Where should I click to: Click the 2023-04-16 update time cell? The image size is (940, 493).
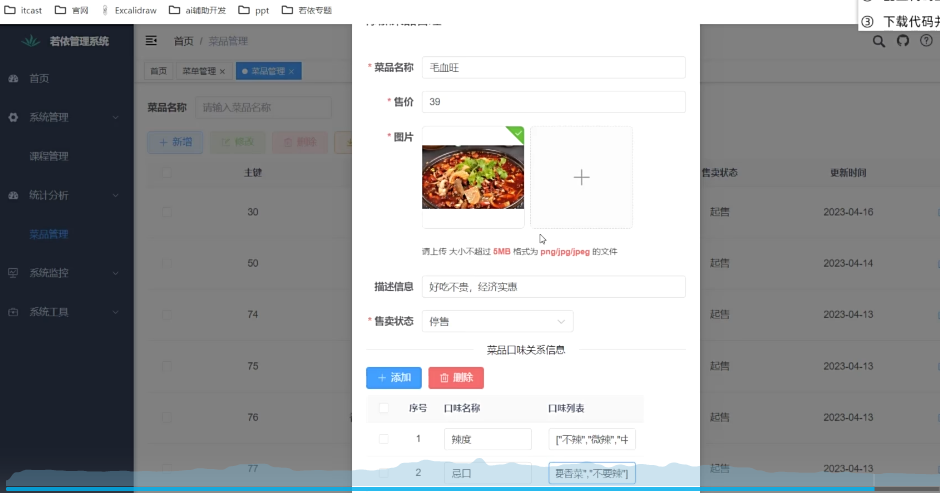tap(848, 212)
